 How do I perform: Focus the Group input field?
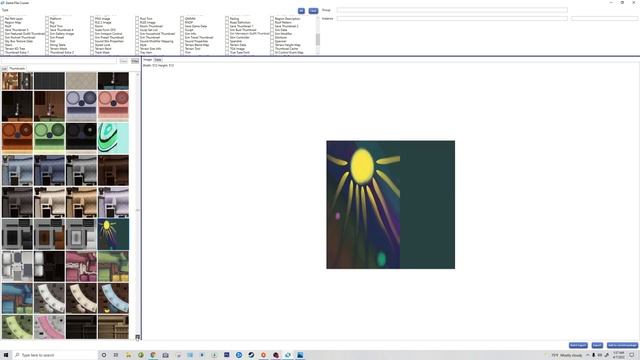coord(452,10)
